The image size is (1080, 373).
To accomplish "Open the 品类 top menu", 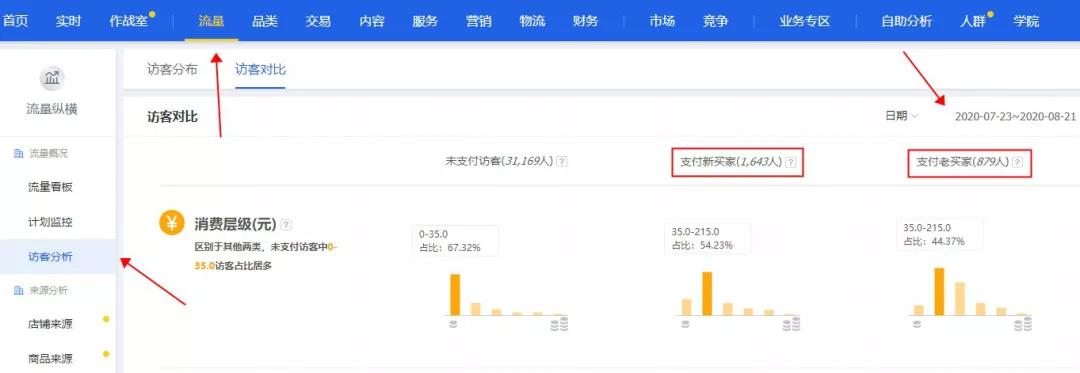I will tap(265, 21).
